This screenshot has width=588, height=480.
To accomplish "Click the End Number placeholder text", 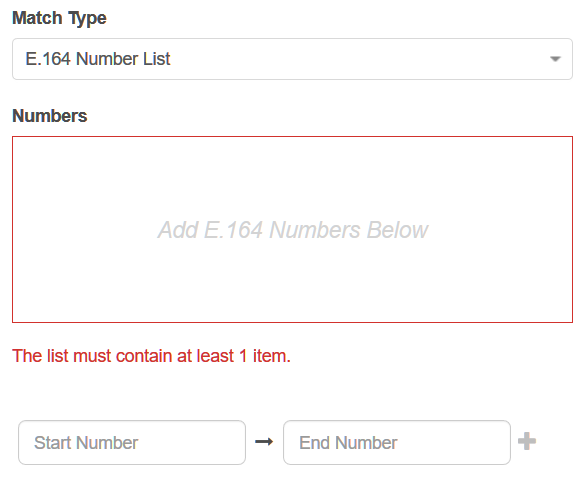I will coord(348,442).
